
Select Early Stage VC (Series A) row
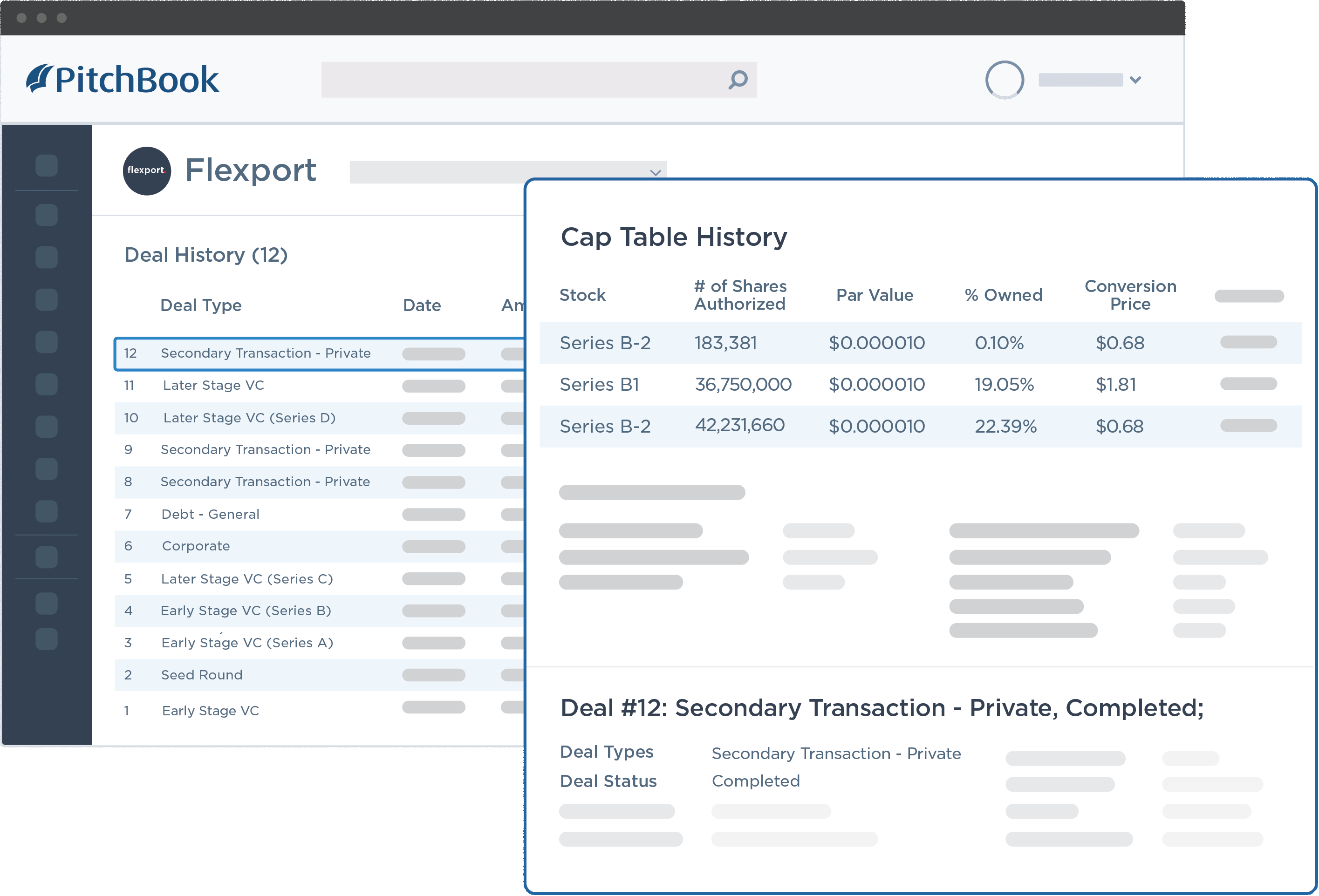pyautogui.click(x=319, y=643)
